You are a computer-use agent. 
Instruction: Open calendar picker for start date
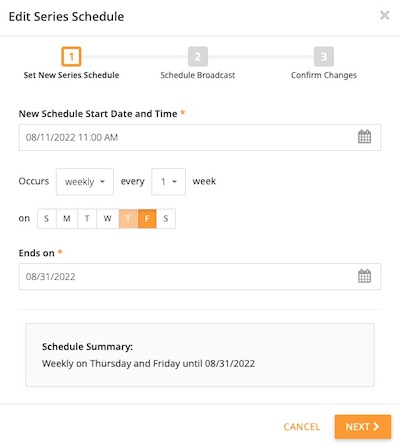click(x=364, y=137)
